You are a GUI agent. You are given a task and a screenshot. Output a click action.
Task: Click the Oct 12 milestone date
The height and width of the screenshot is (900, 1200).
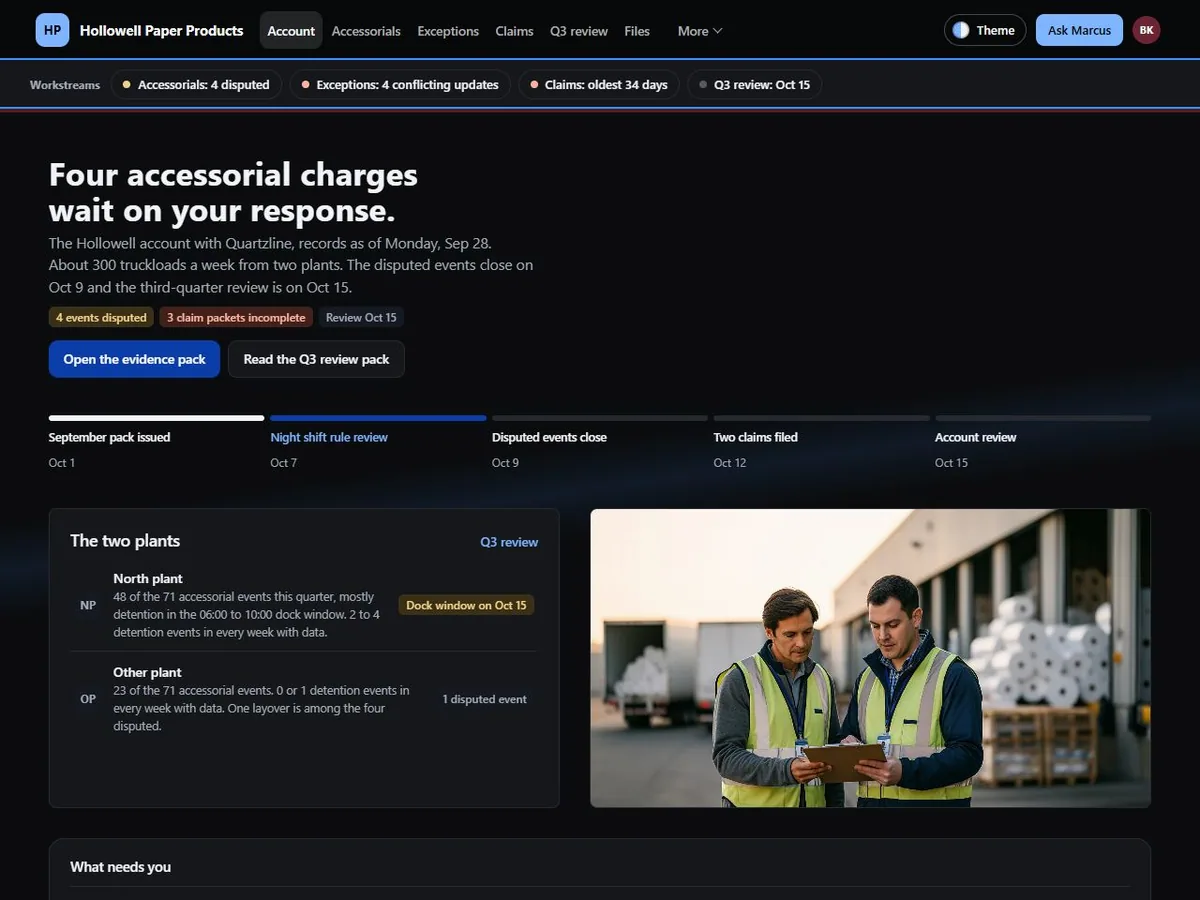pos(730,463)
